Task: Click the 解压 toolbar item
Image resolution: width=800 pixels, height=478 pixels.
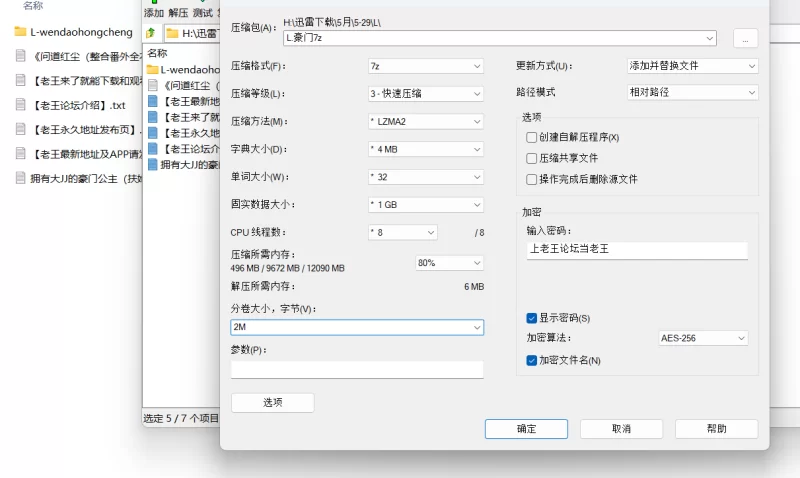Action: click(178, 12)
